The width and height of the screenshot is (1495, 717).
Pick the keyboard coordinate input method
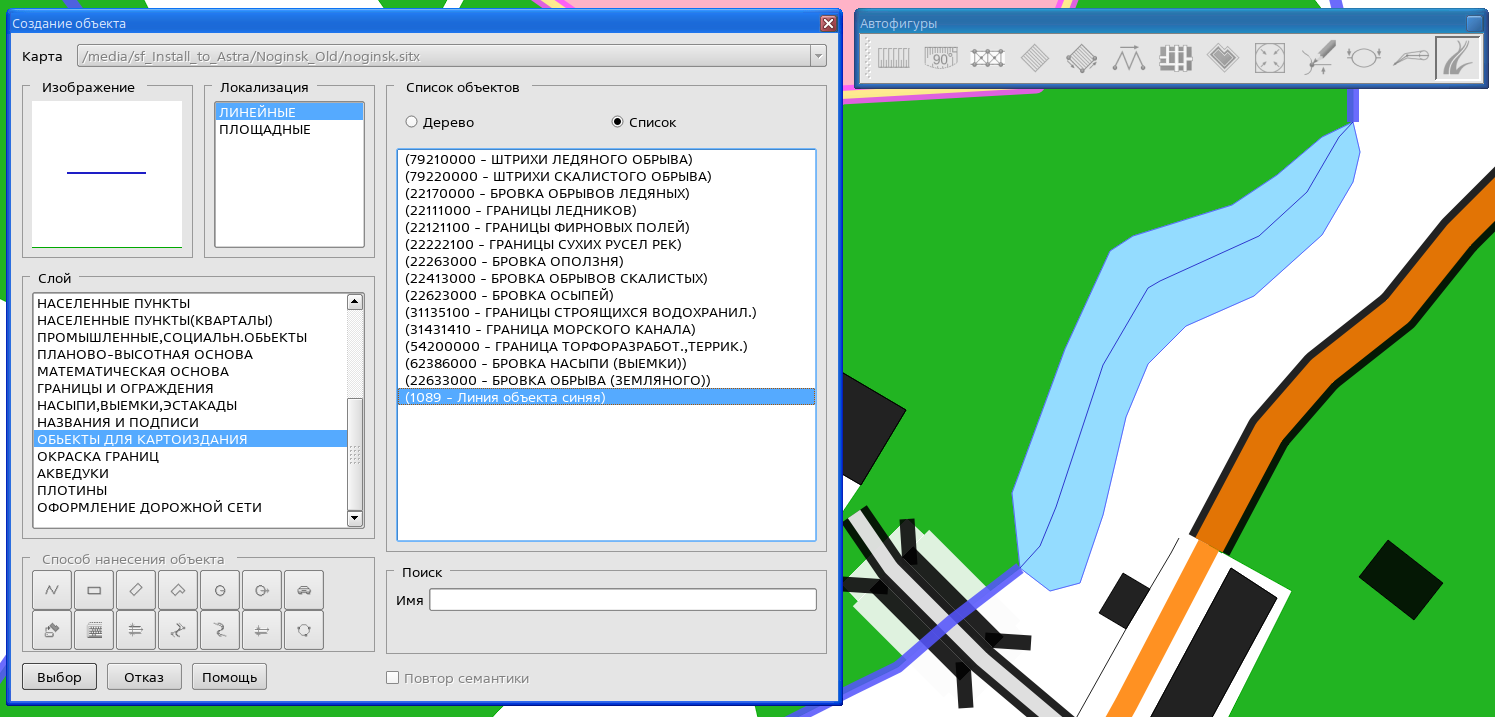94,630
